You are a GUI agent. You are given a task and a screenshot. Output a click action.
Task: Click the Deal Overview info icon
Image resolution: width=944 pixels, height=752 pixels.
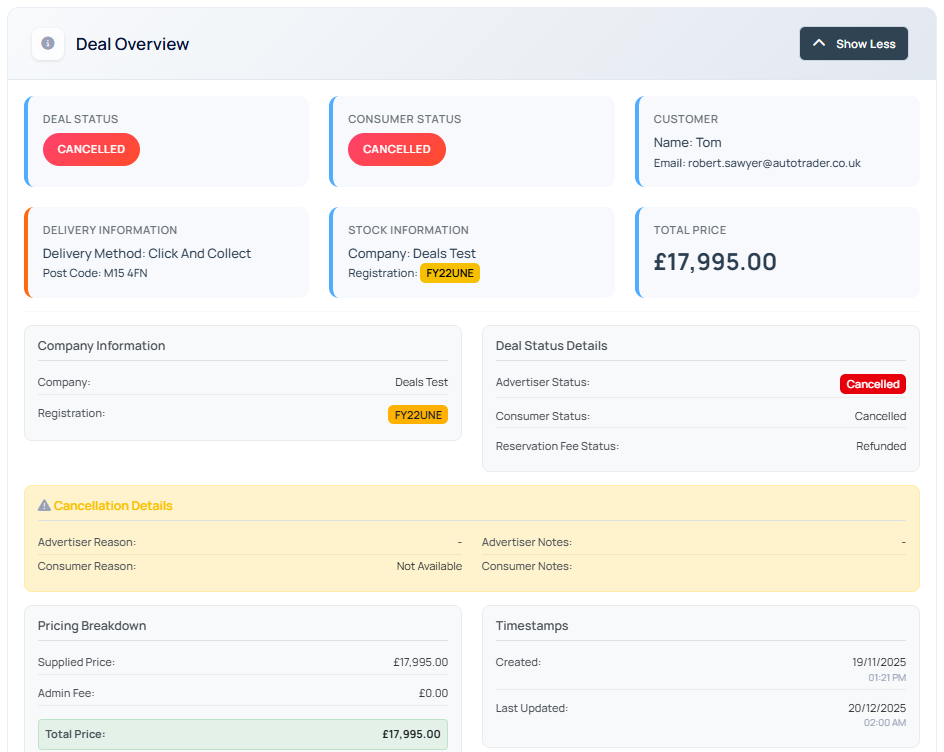click(x=48, y=44)
